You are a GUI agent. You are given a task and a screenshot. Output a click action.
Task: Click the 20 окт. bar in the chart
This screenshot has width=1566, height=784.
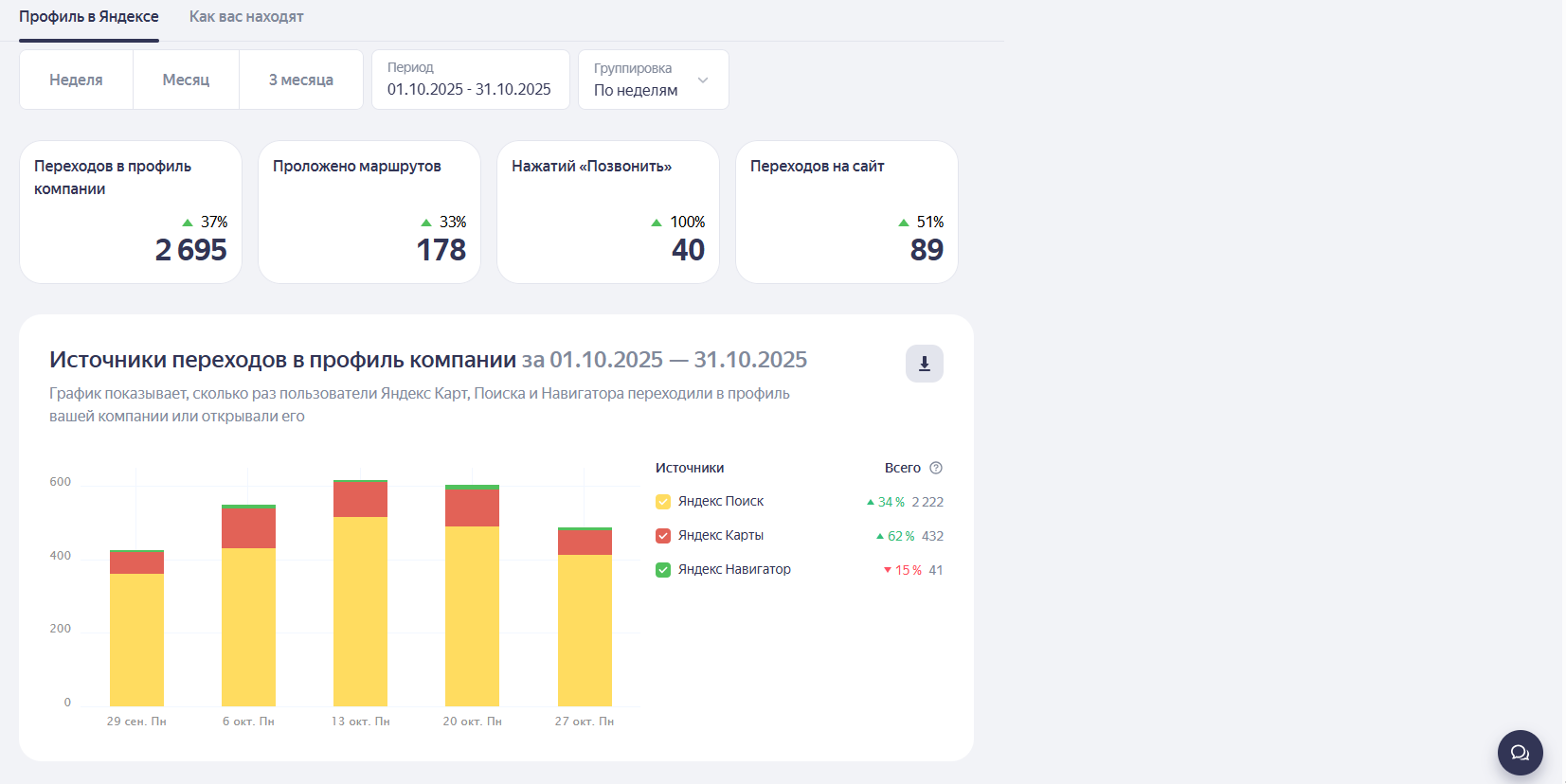pyautogui.click(x=472, y=596)
